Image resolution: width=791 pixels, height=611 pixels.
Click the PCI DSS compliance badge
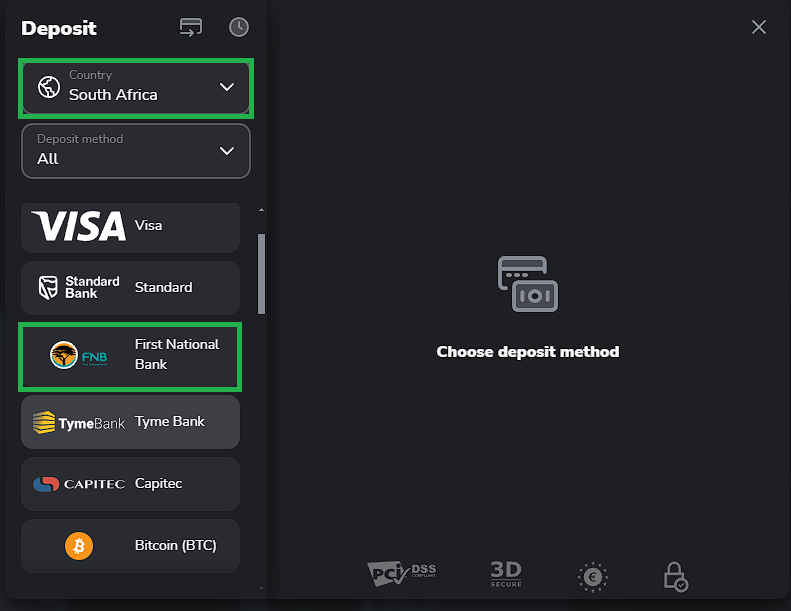(x=402, y=574)
